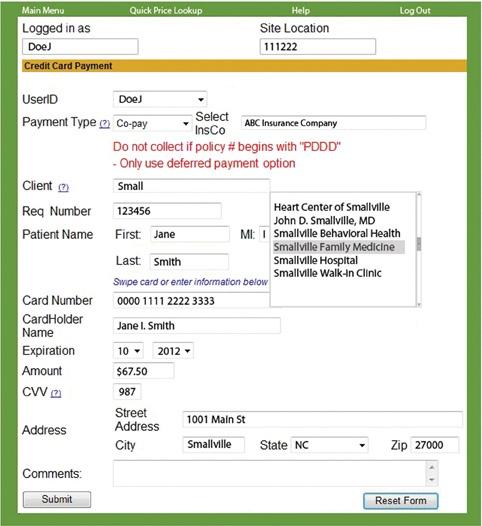Click the Reset Form button
This screenshot has height=526, width=482.
400,501
